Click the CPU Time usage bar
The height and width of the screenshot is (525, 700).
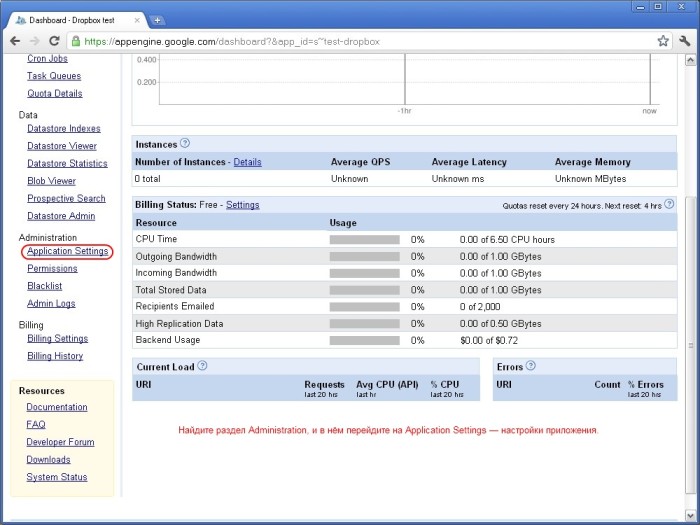(365, 240)
